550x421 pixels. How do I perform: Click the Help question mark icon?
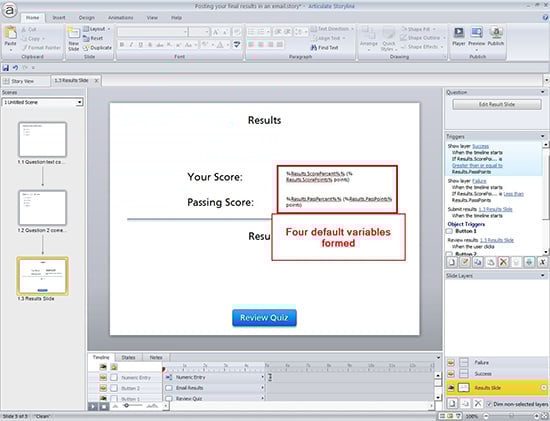(x=546, y=17)
